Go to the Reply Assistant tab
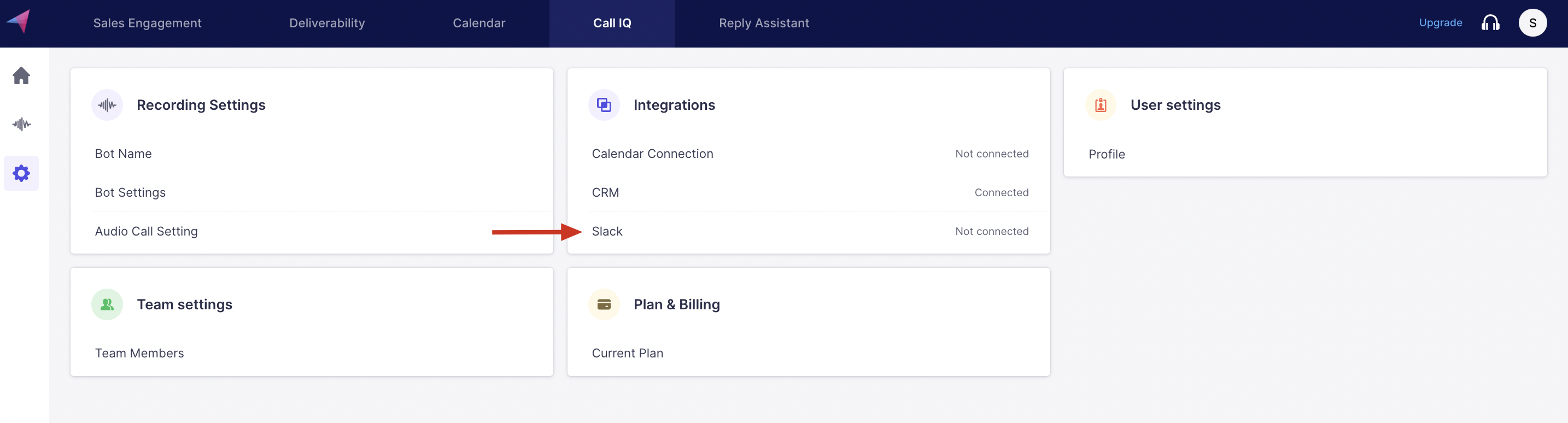This screenshot has height=423, width=1568. (764, 23)
